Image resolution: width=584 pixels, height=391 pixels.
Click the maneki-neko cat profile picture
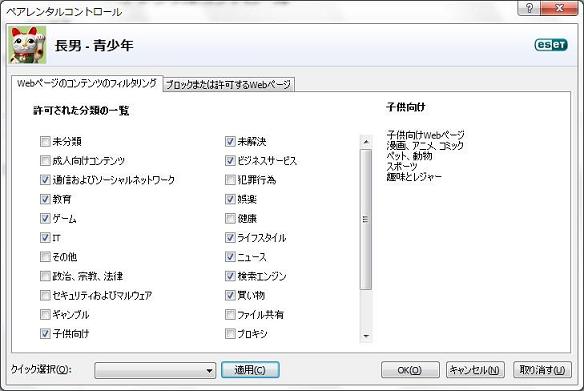(28, 45)
